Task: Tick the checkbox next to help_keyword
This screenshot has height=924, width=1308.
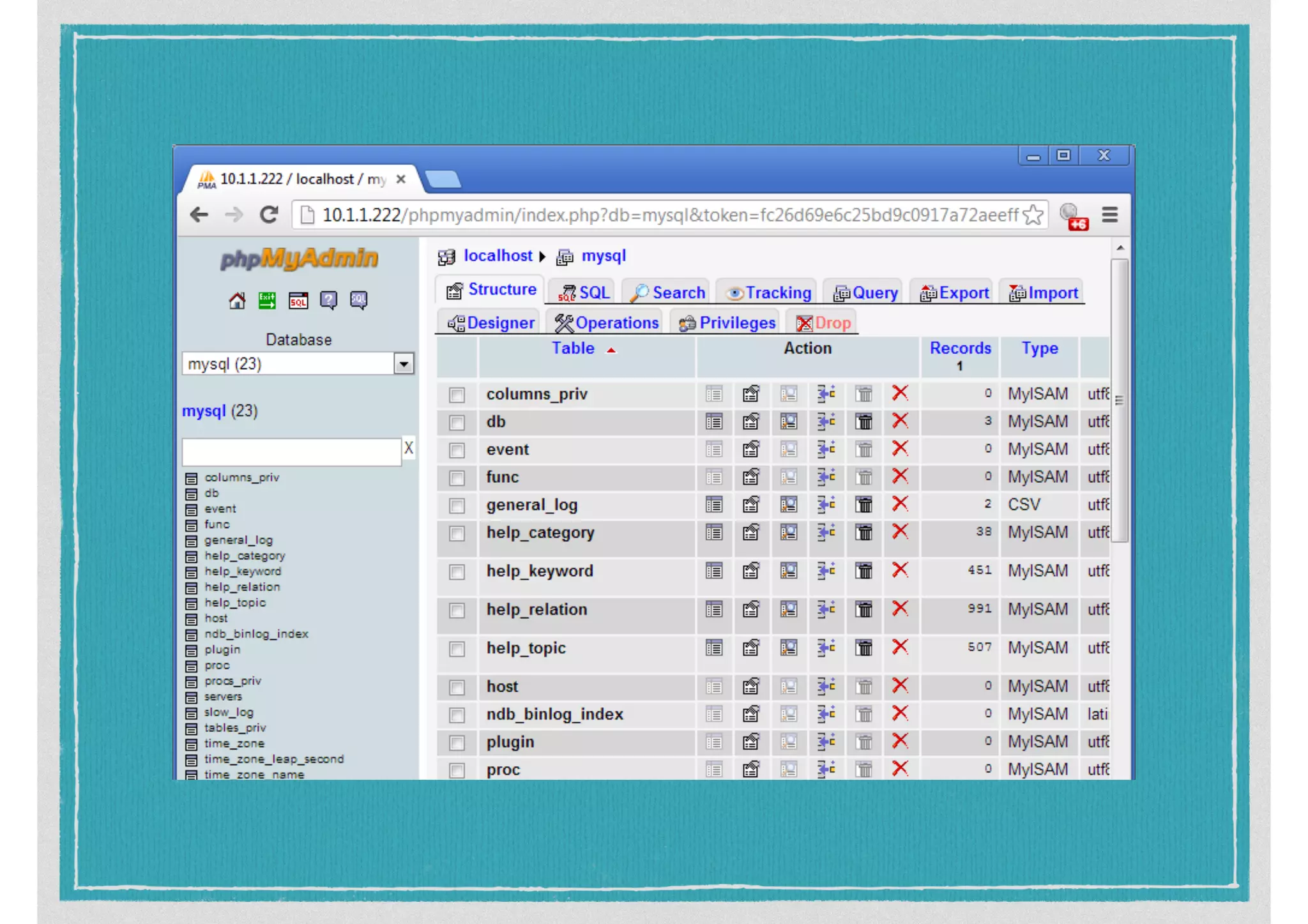Action: tap(457, 572)
